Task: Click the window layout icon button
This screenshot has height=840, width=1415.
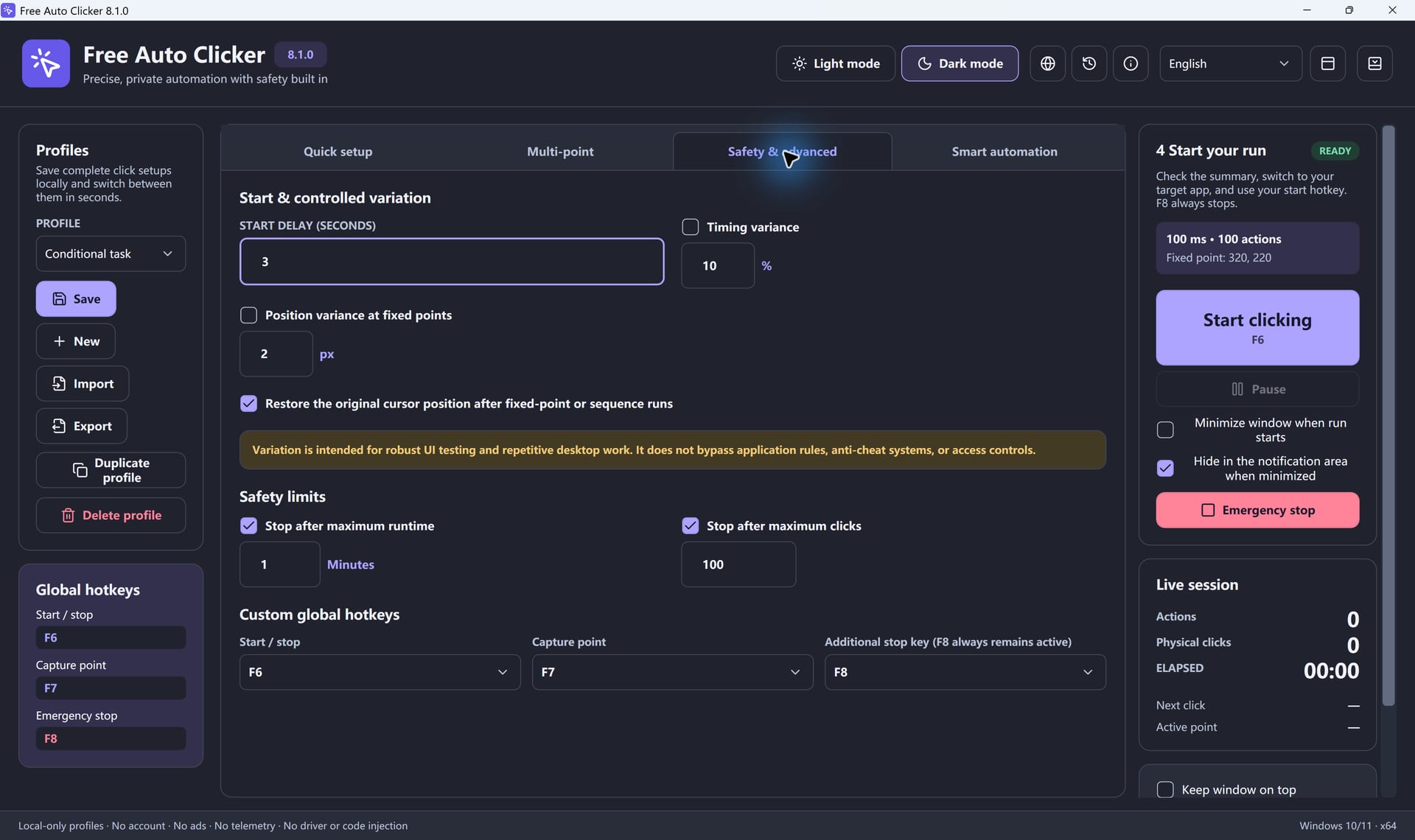Action: [x=1327, y=63]
